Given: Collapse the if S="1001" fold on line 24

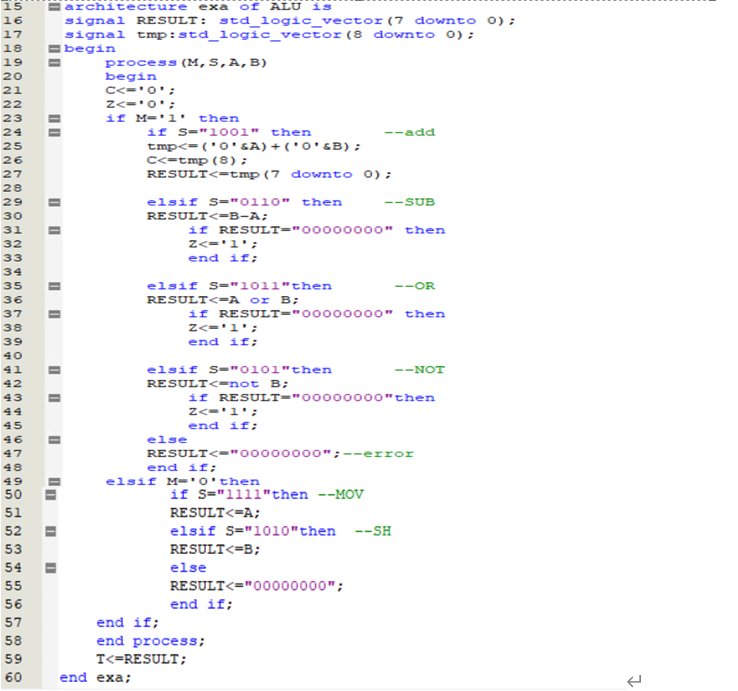Looking at the screenshot, I should pos(55,132).
